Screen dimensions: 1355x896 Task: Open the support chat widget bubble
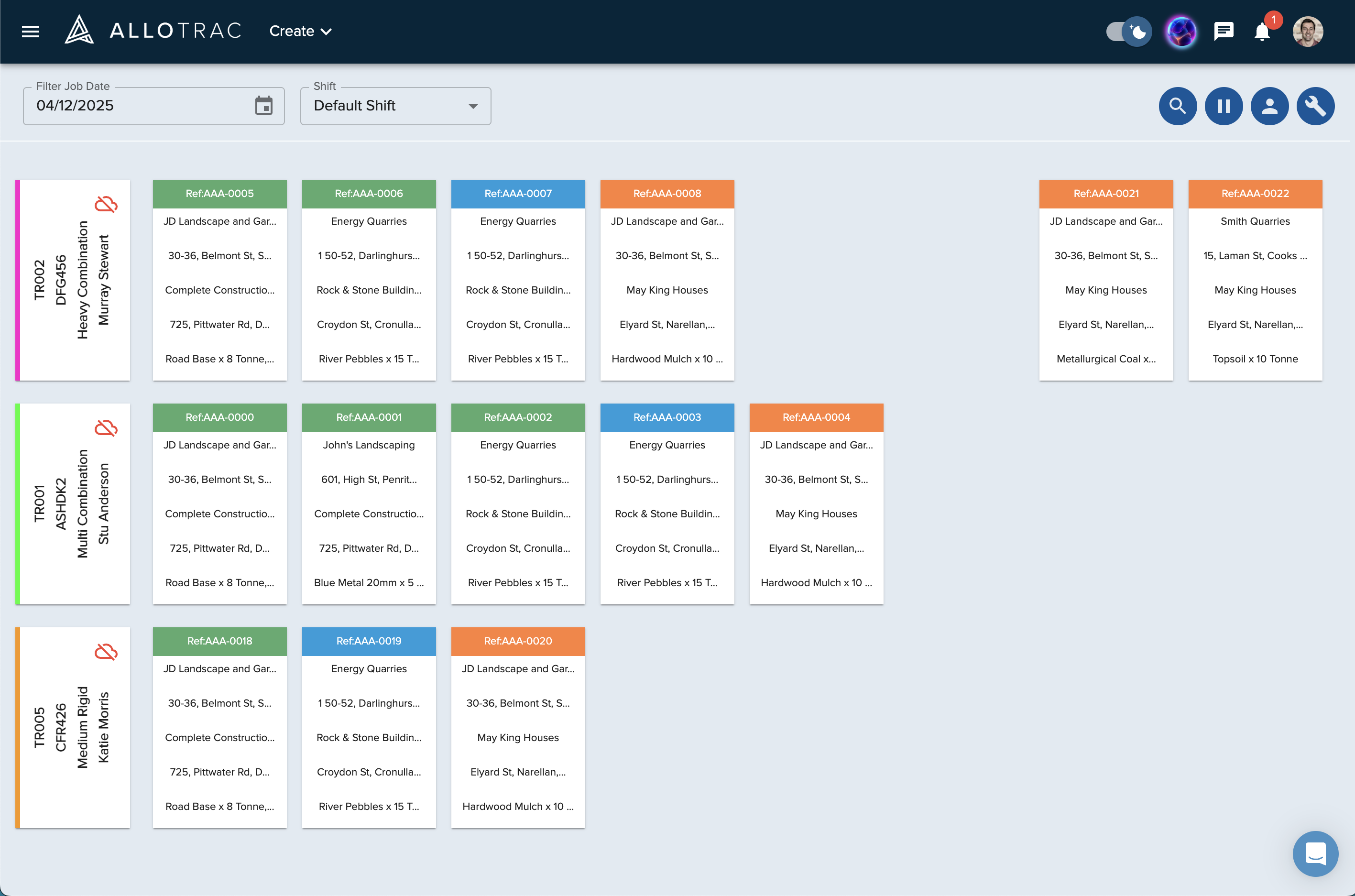1315,853
